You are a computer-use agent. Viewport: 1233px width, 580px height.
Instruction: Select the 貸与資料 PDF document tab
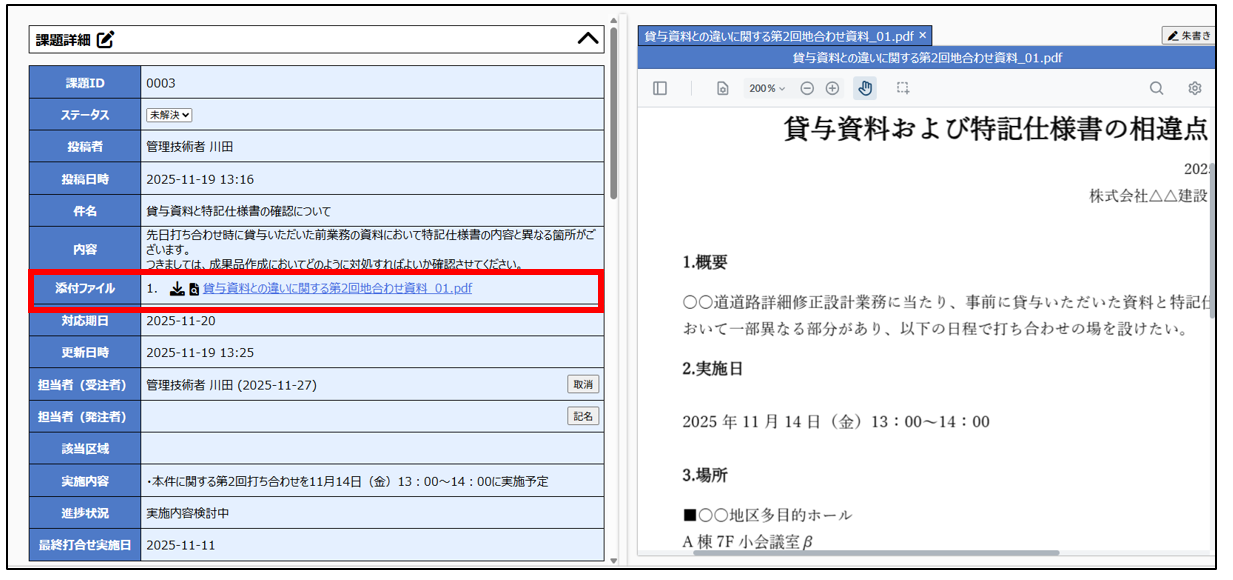click(779, 36)
